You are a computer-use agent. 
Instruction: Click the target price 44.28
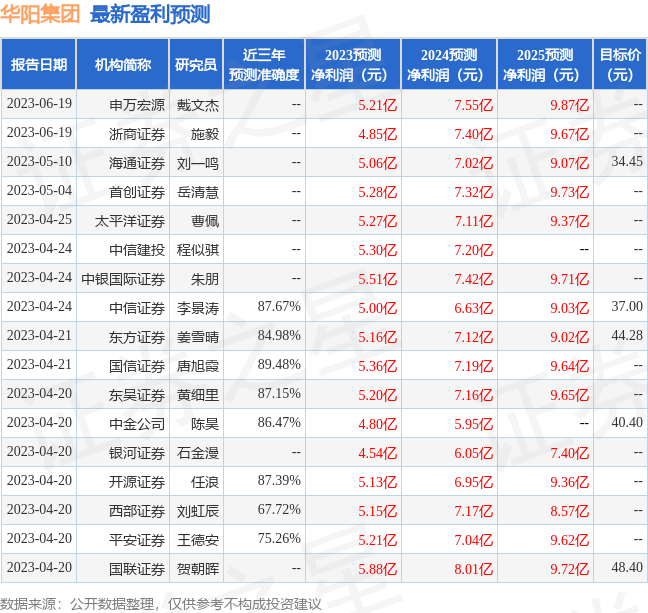pyautogui.click(x=627, y=335)
